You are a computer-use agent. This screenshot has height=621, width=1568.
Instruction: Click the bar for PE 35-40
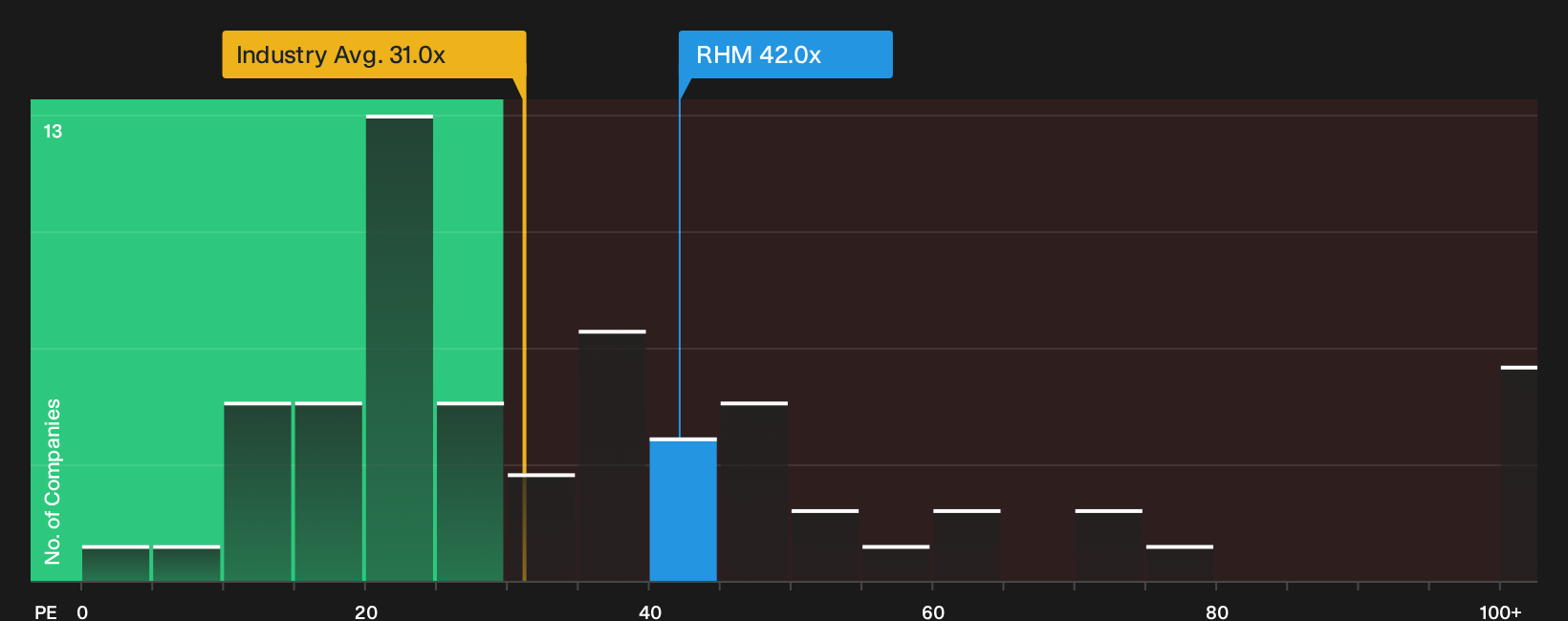click(613, 456)
